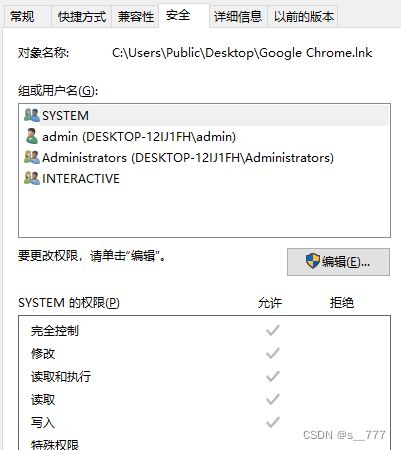Click the object name path text
401x450 pixels.
[242, 53]
